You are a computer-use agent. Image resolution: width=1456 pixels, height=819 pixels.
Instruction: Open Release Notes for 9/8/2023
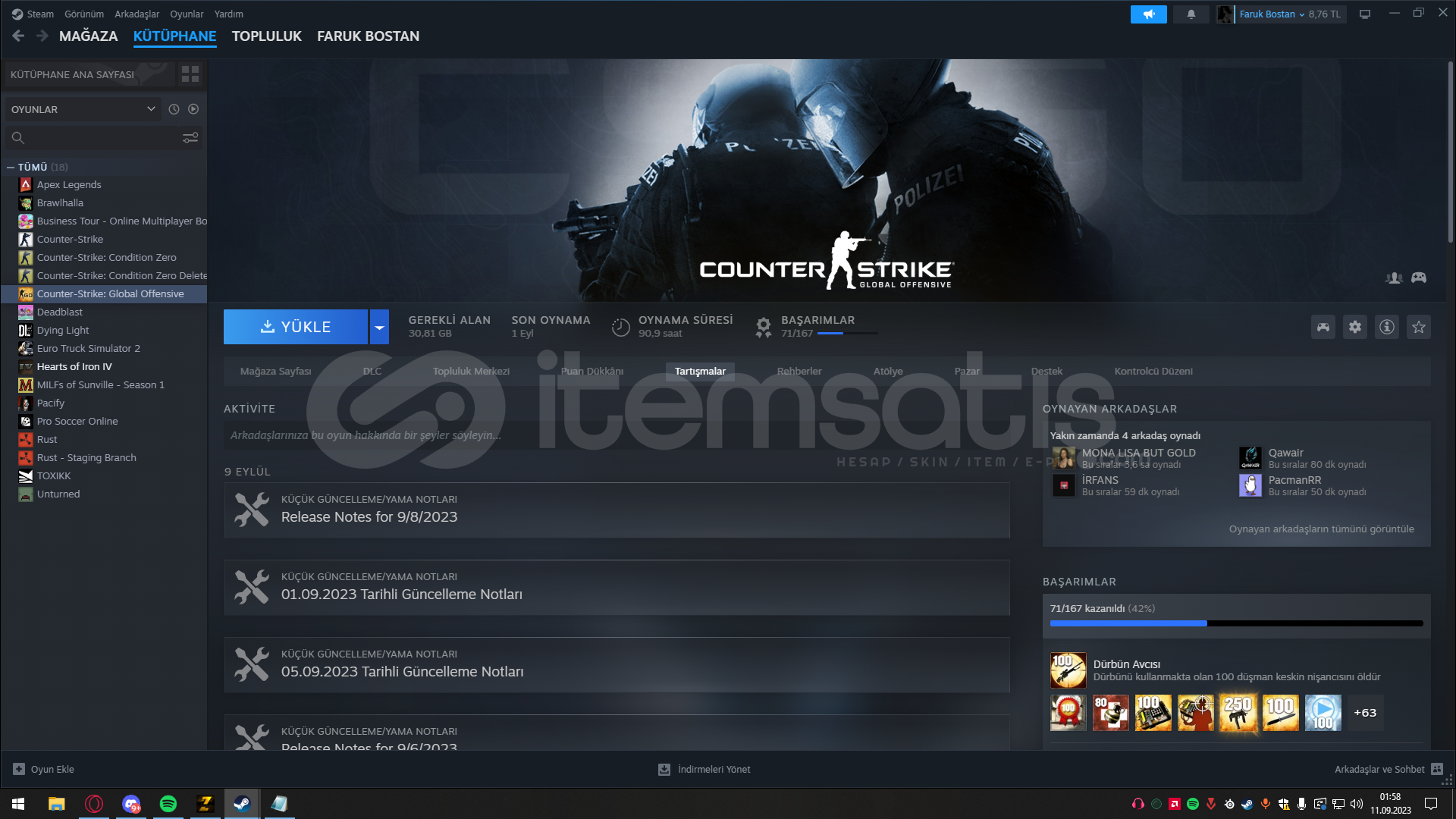point(617,510)
